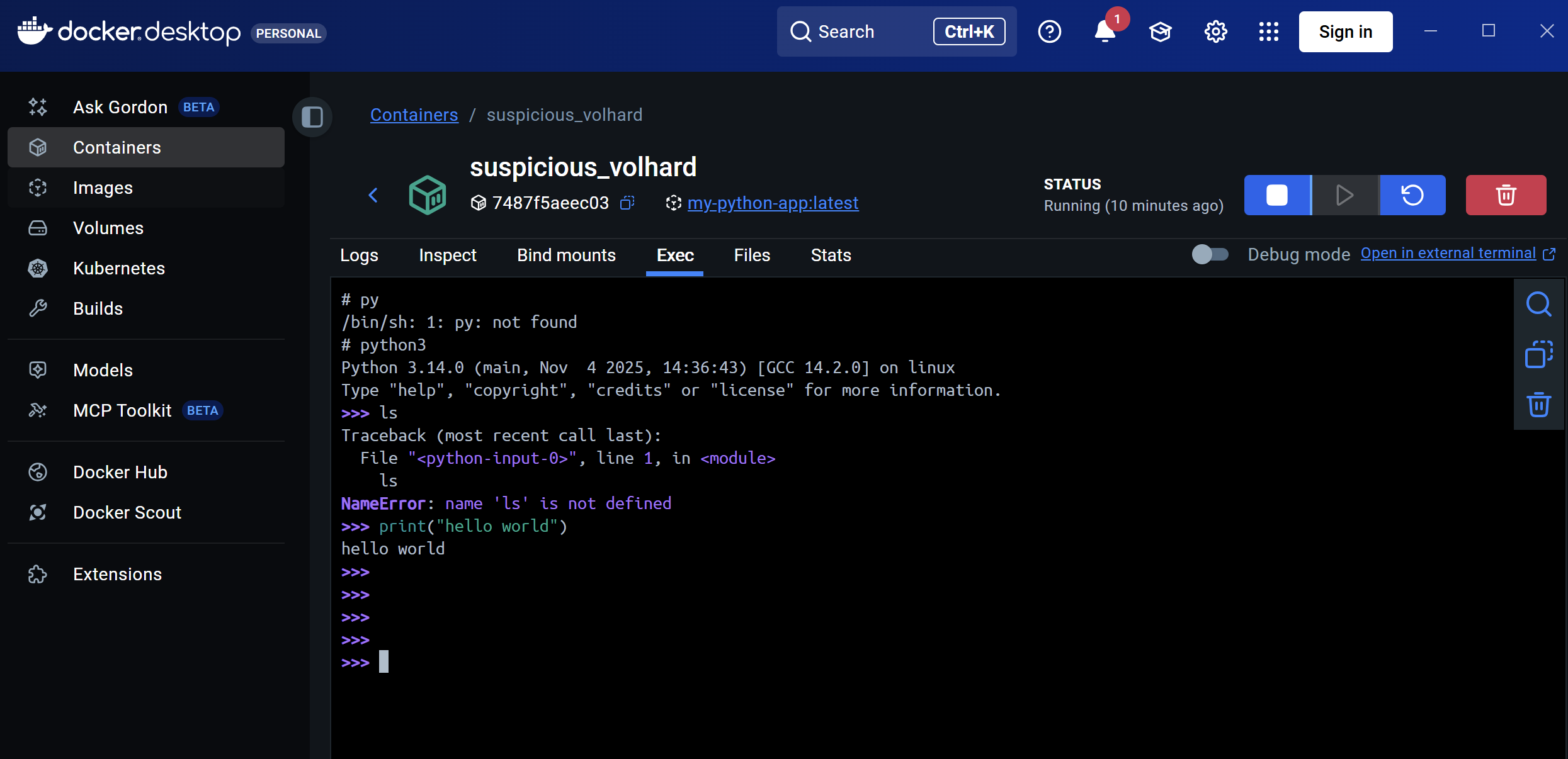Open notifications bell
The image size is (1568, 759).
click(x=1105, y=31)
